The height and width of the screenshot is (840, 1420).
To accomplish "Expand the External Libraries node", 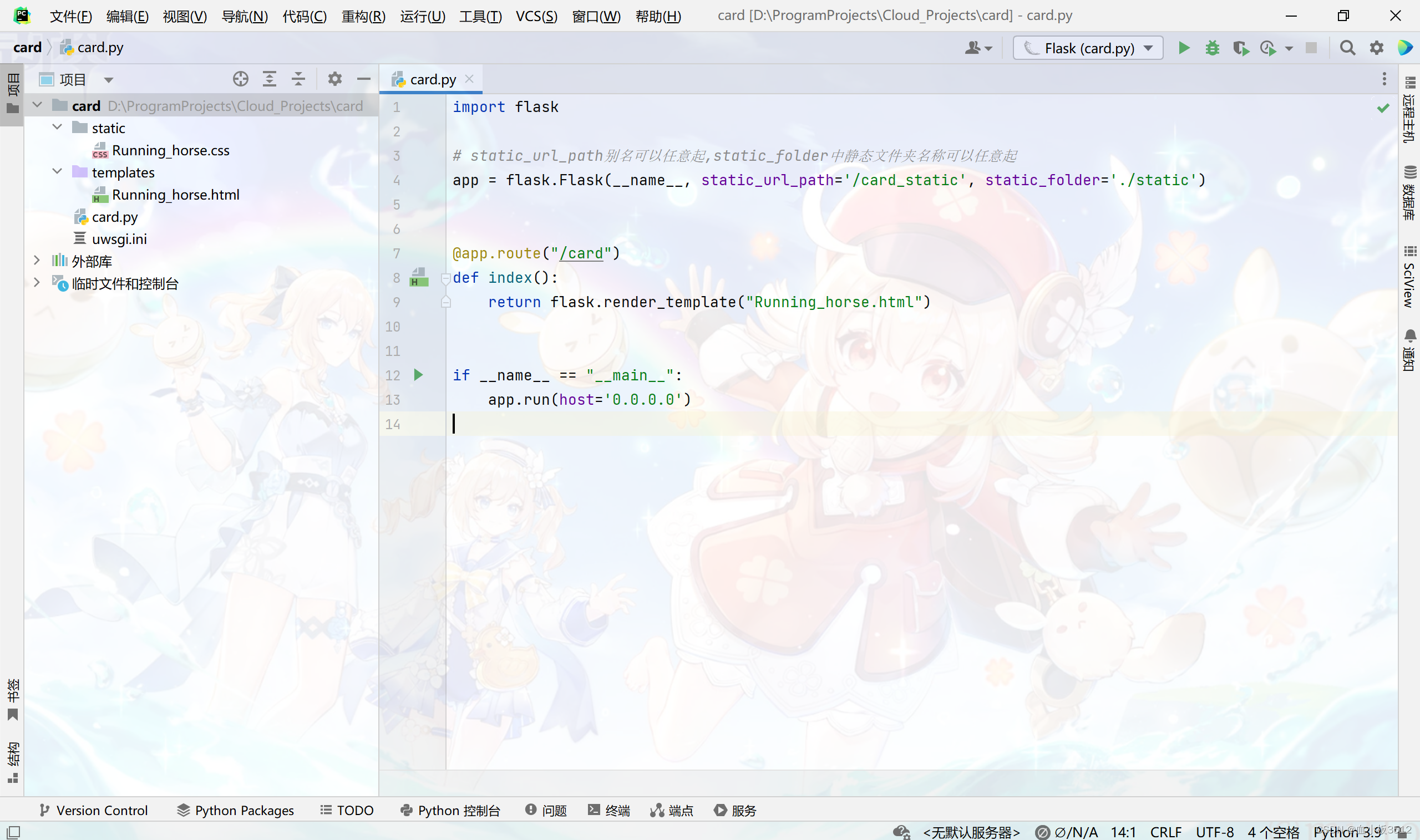I will coord(37,261).
